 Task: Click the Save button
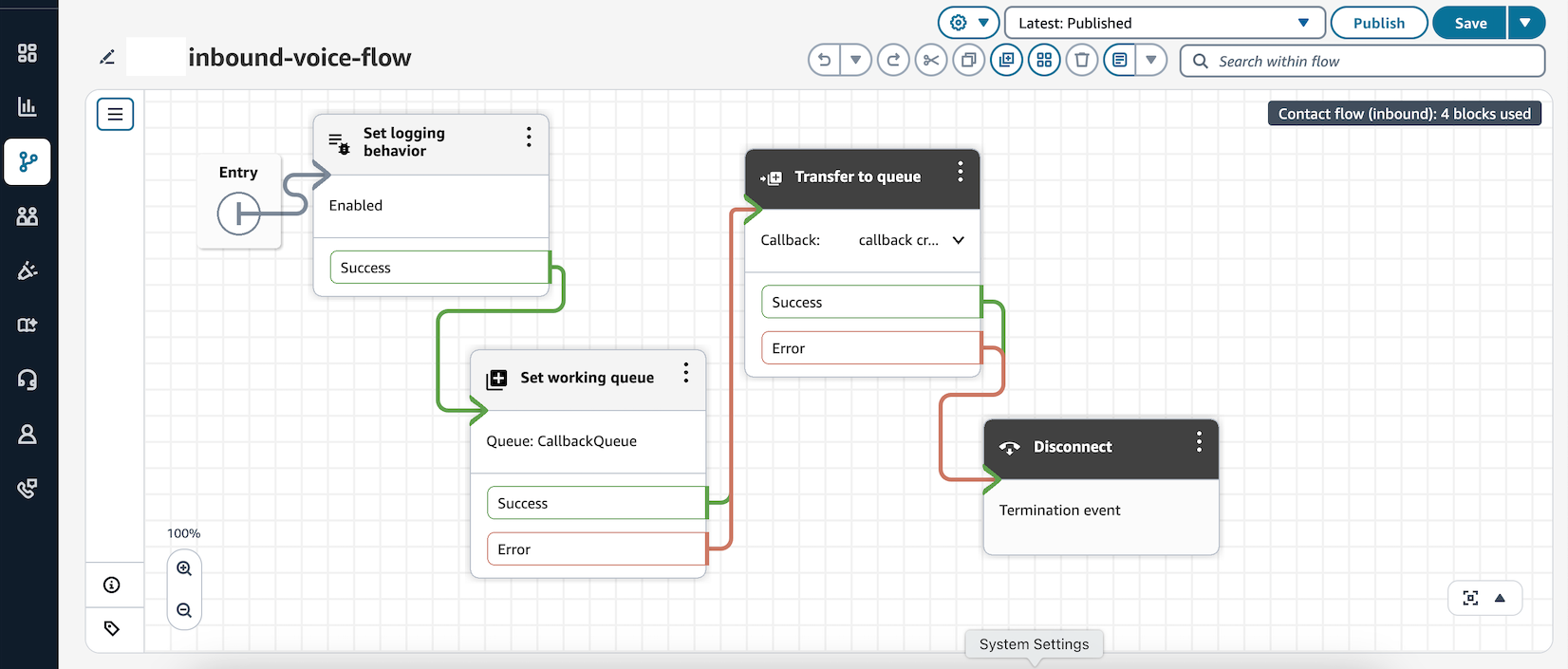[1470, 23]
